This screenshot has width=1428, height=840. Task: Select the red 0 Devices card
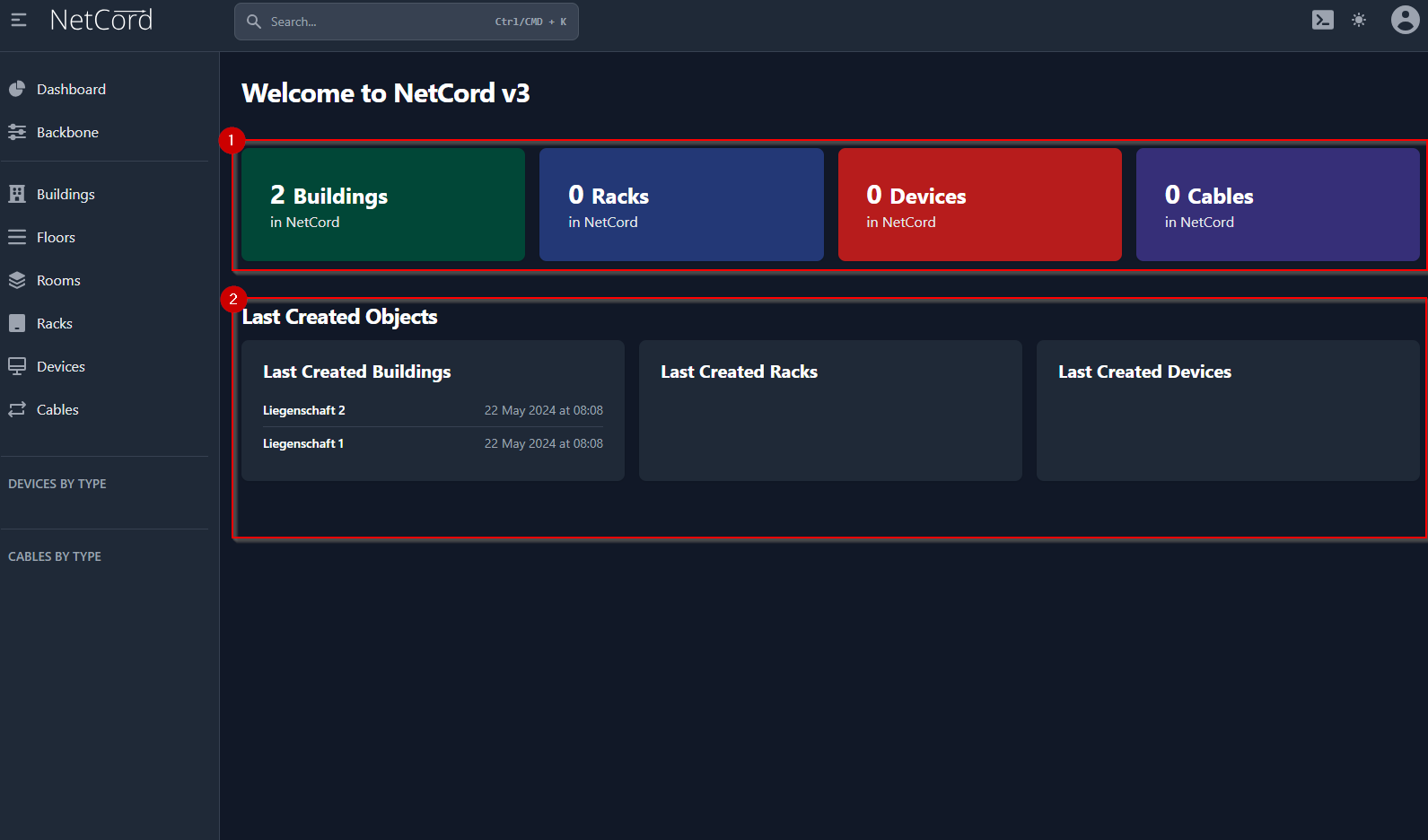coord(979,205)
